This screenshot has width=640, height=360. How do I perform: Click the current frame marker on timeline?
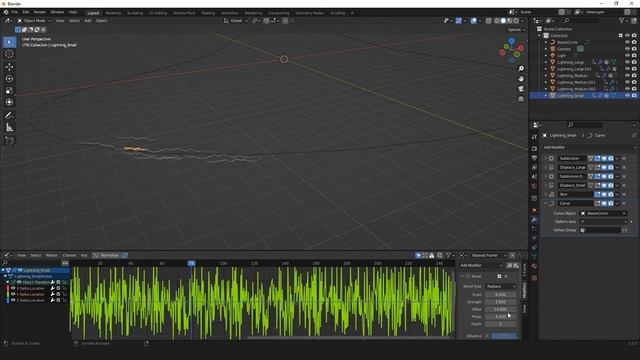[191, 263]
